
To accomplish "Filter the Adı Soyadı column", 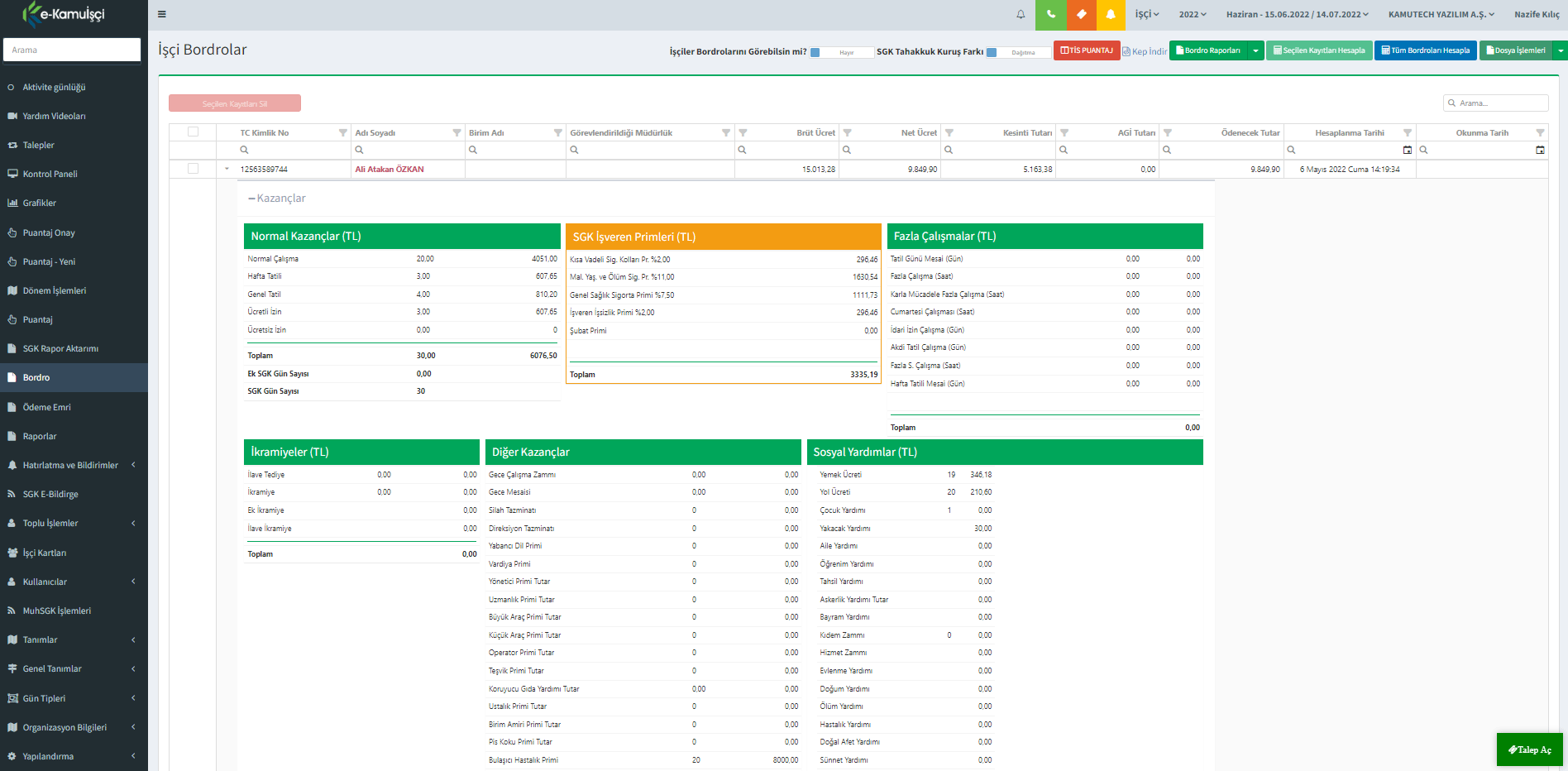I will (x=457, y=133).
